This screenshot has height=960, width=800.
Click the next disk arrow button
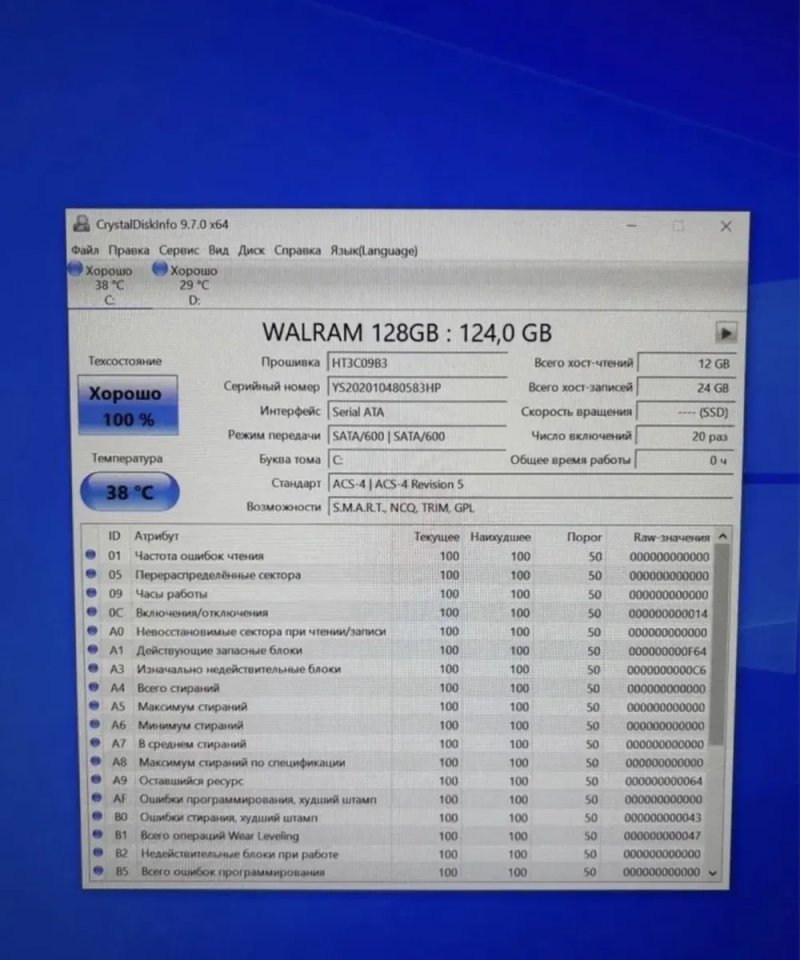click(726, 333)
